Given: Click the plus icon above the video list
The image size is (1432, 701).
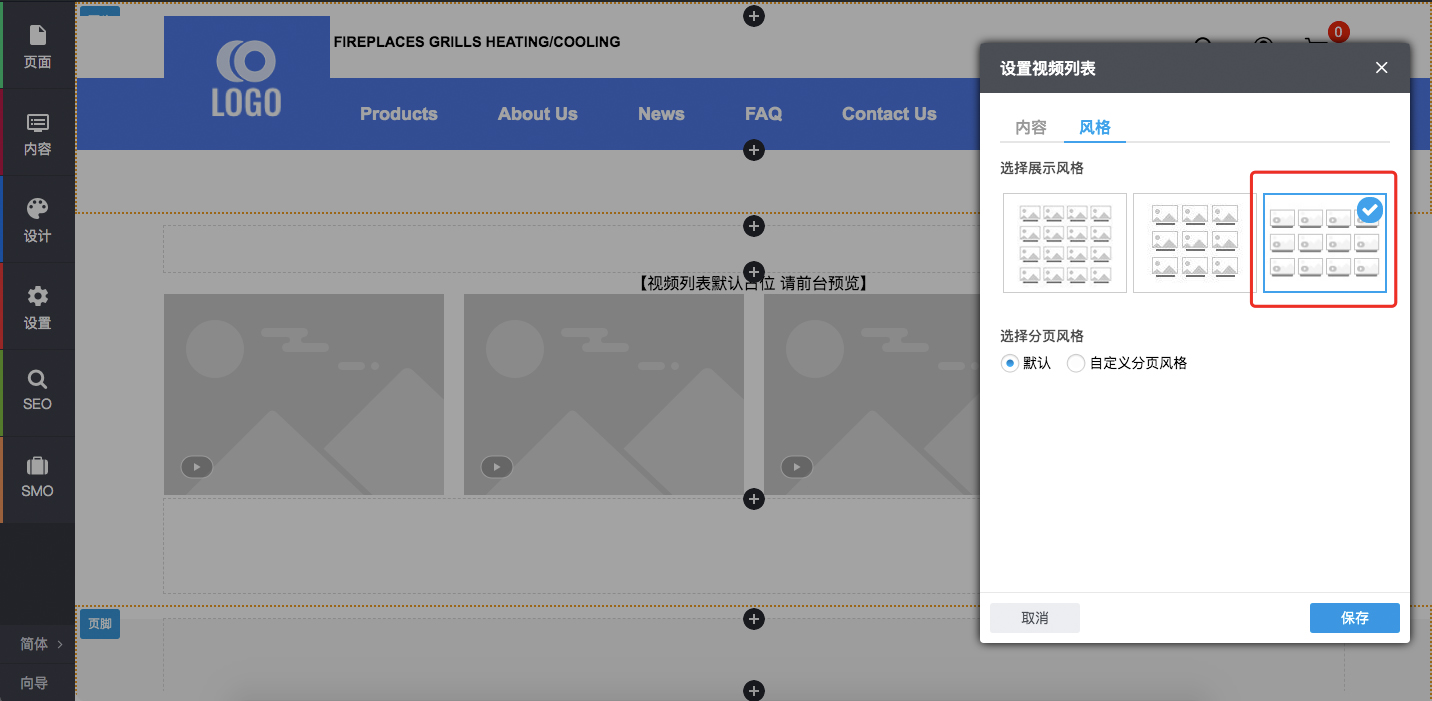Looking at the screenshot, I should 754,272.
